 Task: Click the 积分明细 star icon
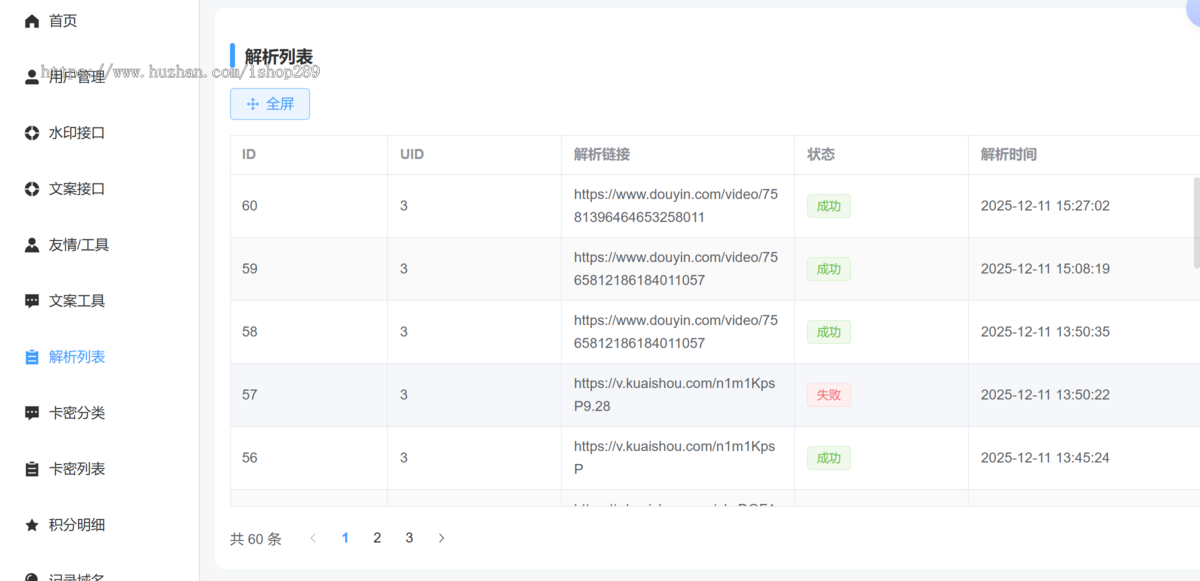coord(32,525)
